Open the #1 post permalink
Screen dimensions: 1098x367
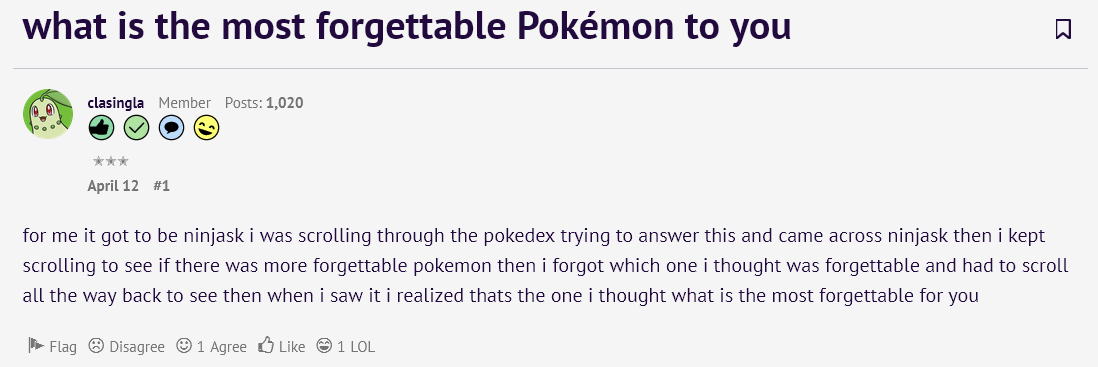pos(162,186)
